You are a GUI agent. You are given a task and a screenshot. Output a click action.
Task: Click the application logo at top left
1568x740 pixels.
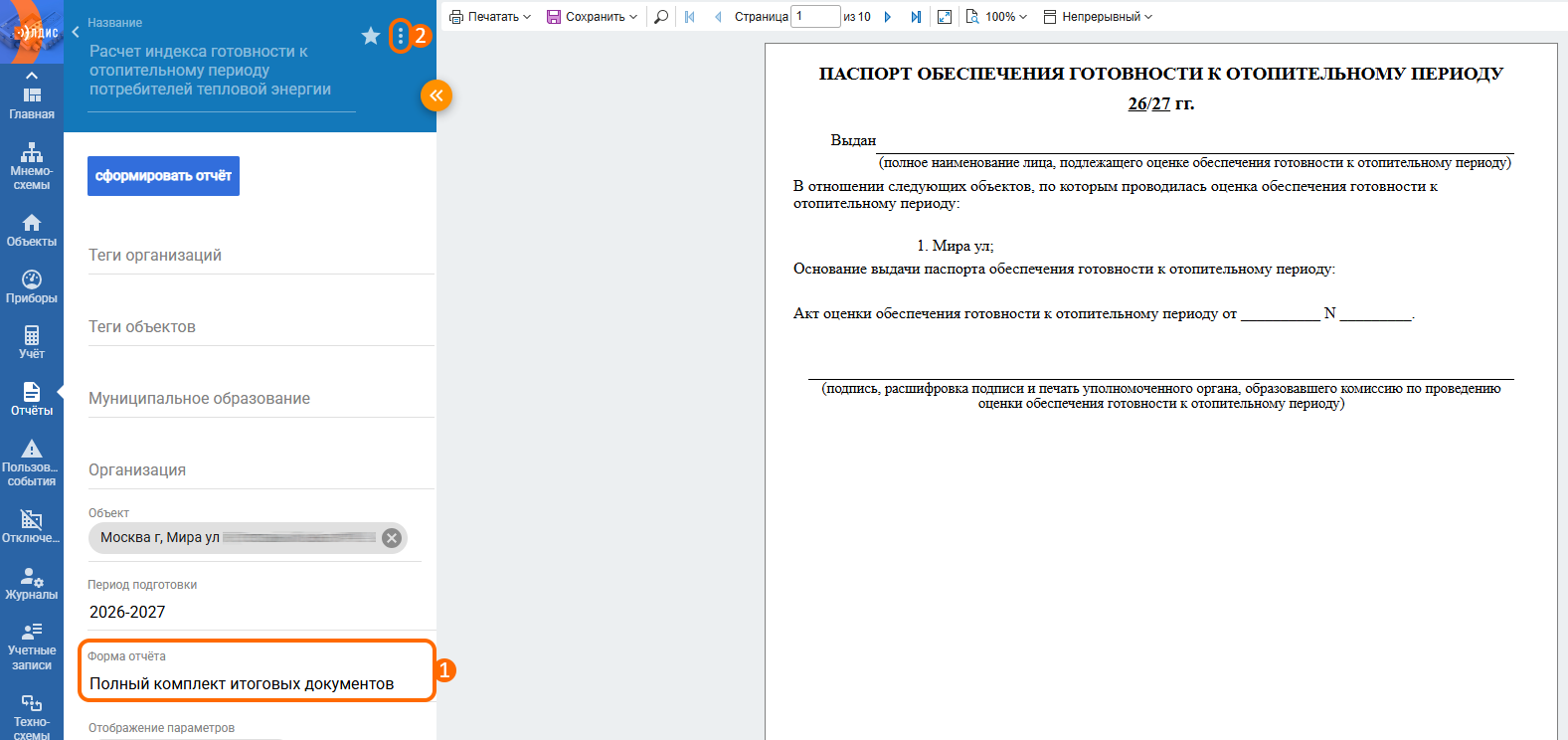32,32
